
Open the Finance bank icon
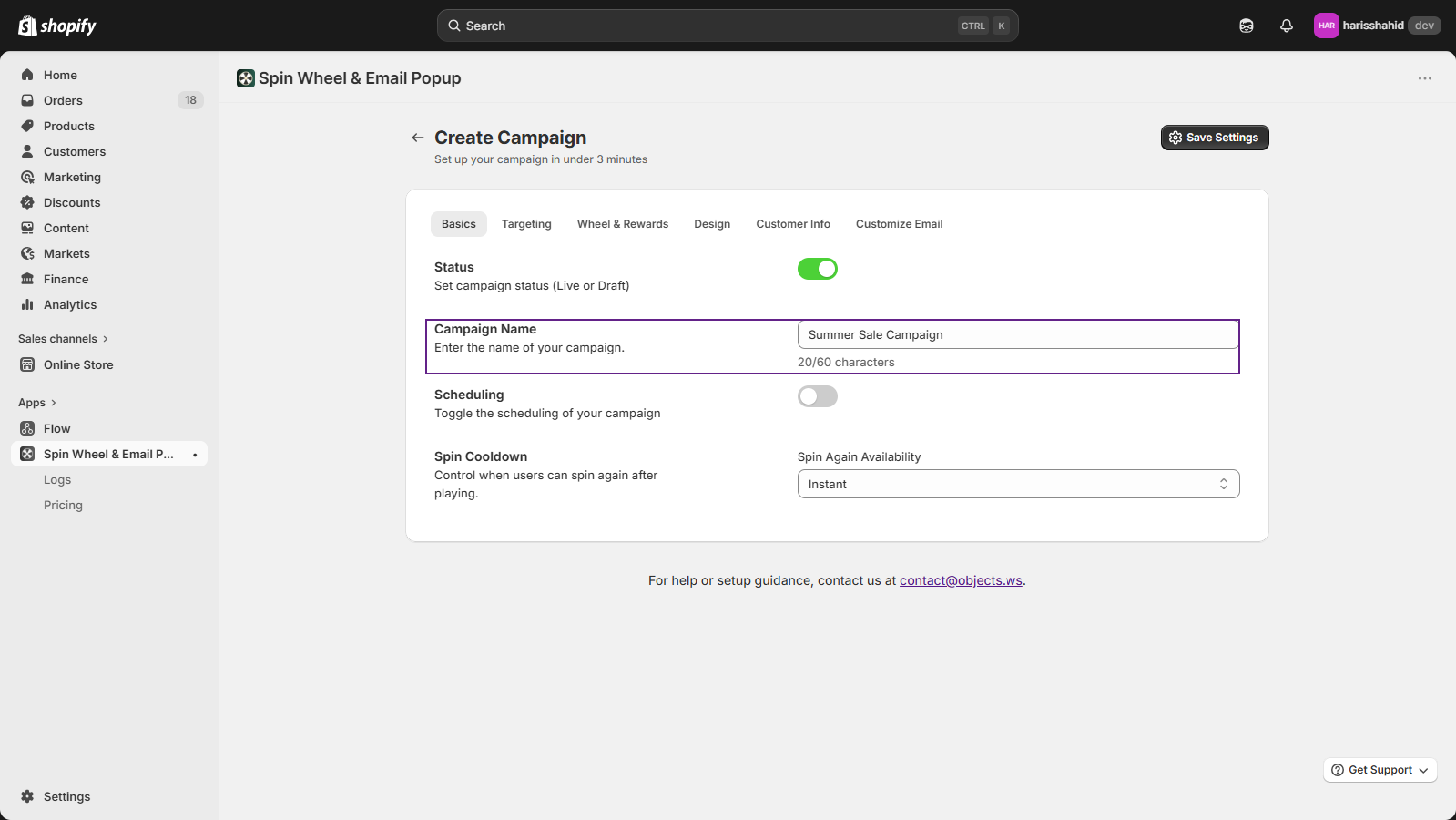coord(27,279)
